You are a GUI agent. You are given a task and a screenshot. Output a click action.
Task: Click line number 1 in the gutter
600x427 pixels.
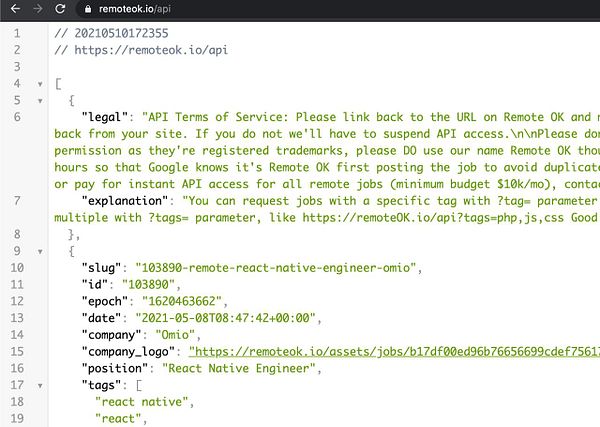point(17,33)
